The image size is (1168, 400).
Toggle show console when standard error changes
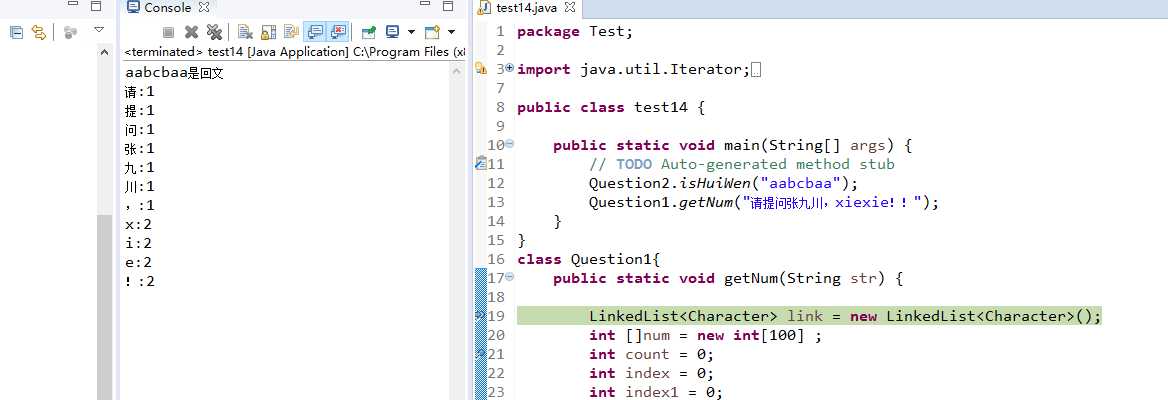click(x=338, y=32)
